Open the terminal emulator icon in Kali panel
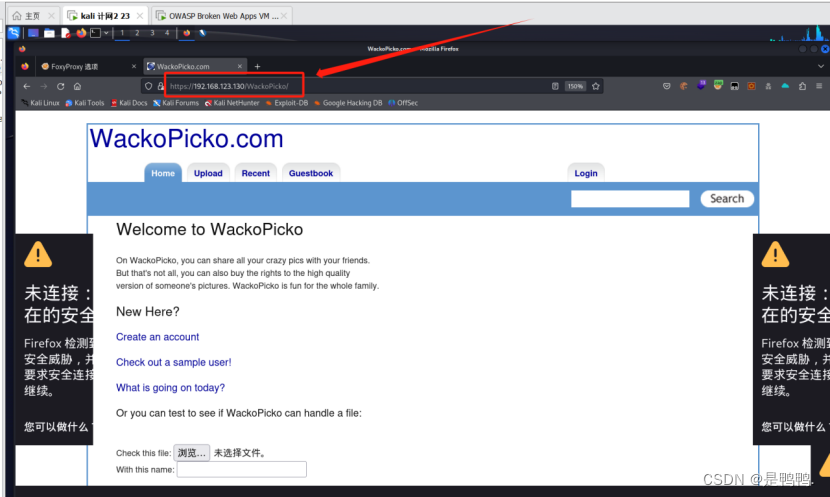The height and width of the screenshot is (497, 830). click(x=95, y=33)
